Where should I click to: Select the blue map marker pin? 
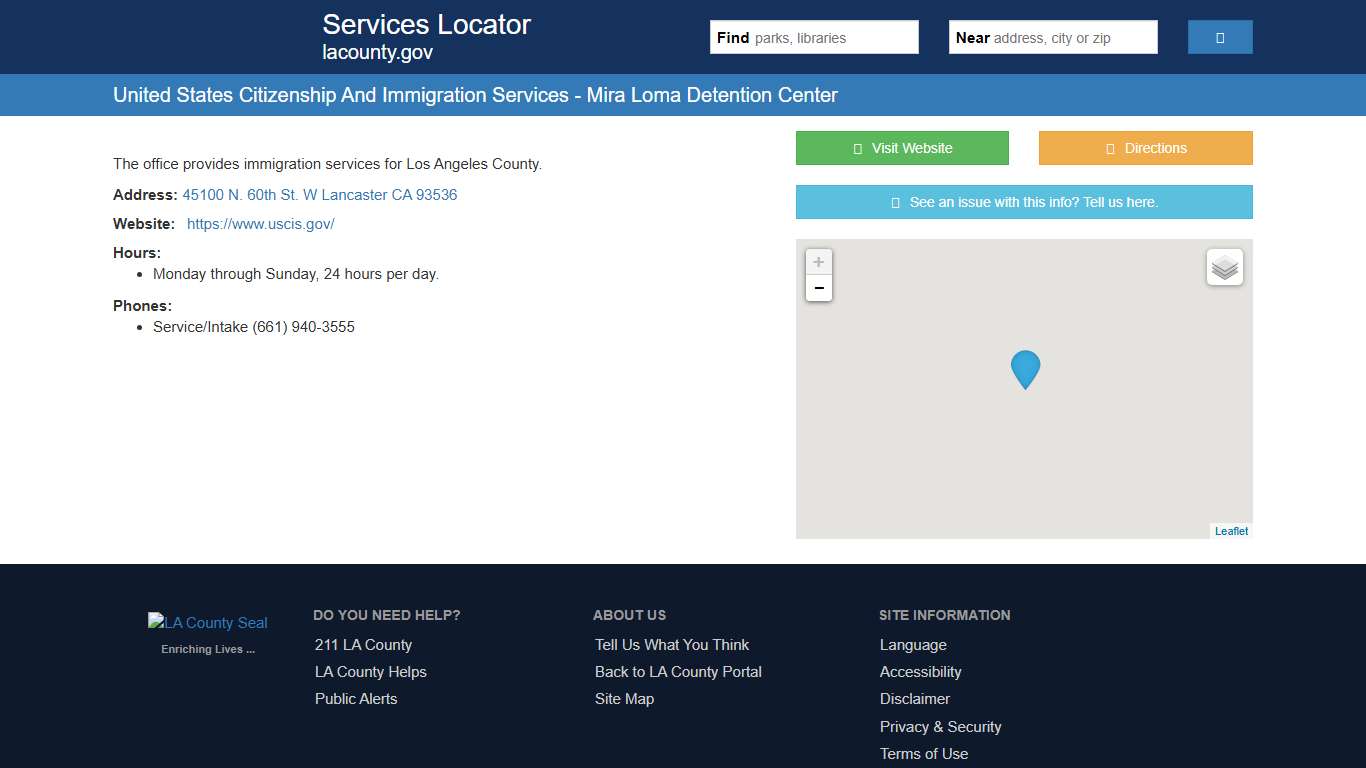click(x=1024, y=368)
